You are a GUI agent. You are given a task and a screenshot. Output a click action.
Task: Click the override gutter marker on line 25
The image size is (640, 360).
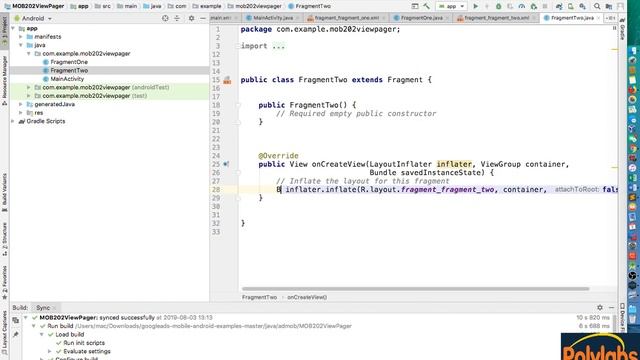tap(226, 164)
